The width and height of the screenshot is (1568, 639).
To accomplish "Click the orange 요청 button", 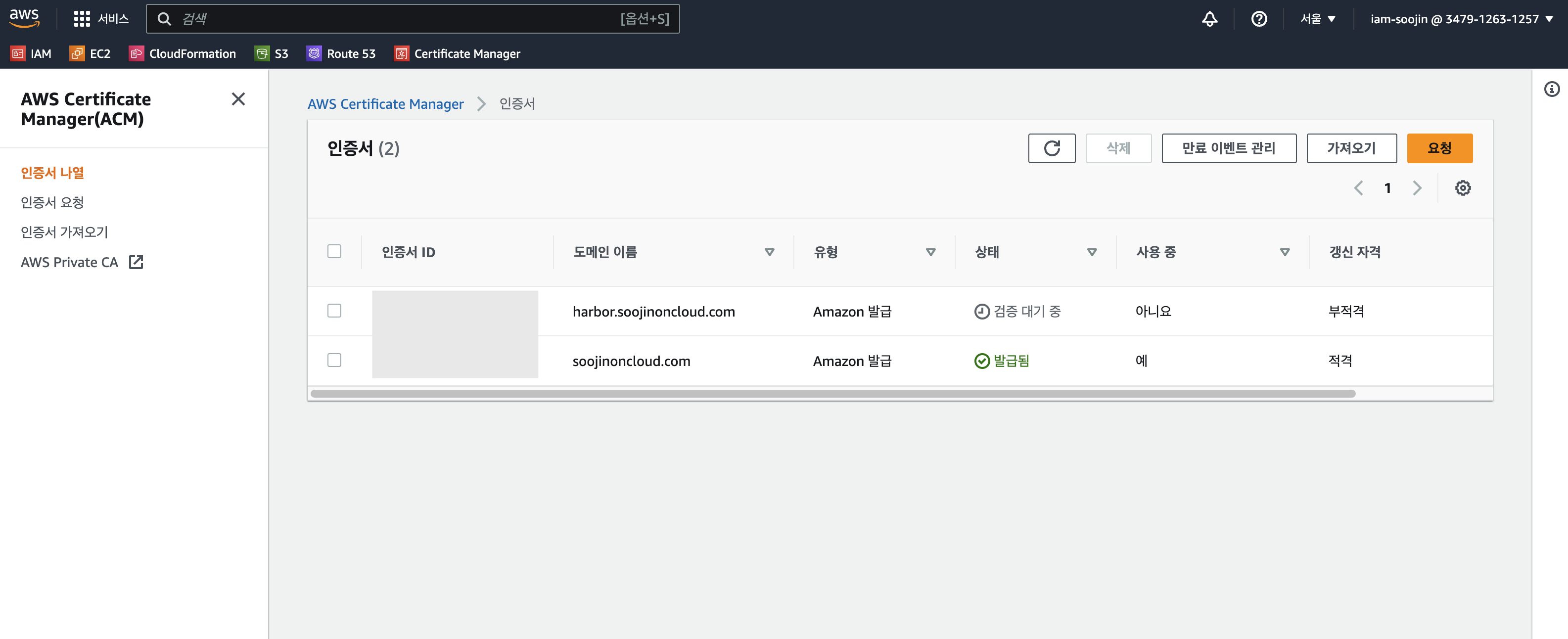I will (1439, 148).
